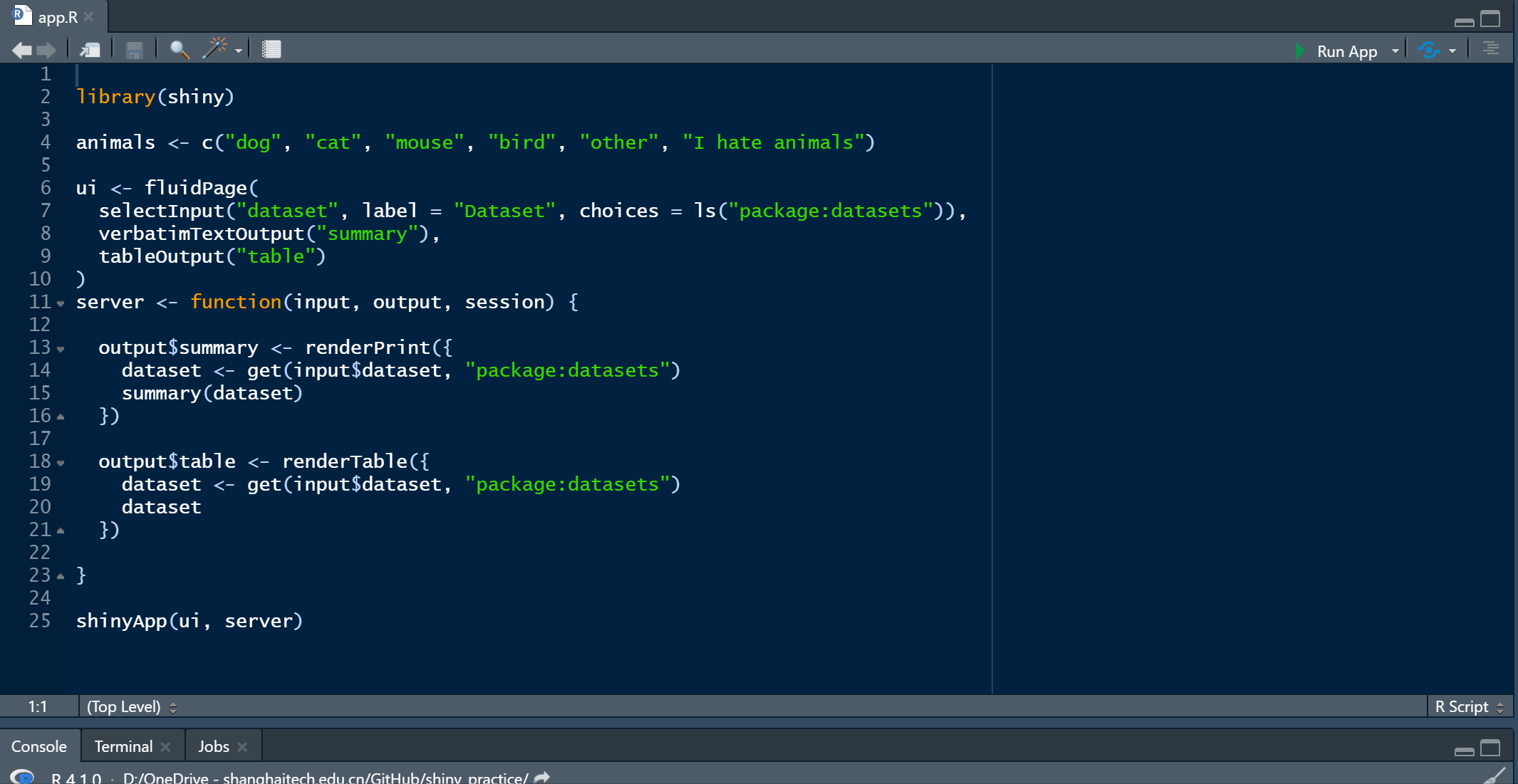This screenshot has width=1518, height=784.
Task: Fold the renderPrint block at line 13
Action: (x=61, y=350)
